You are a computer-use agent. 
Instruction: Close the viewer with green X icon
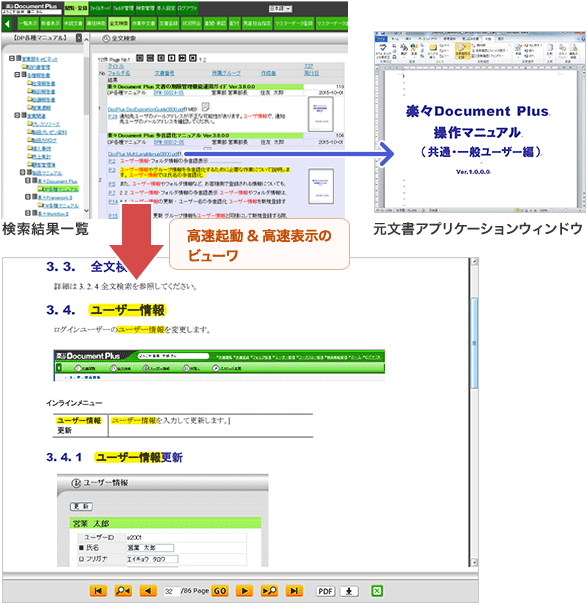coord(377,591)
